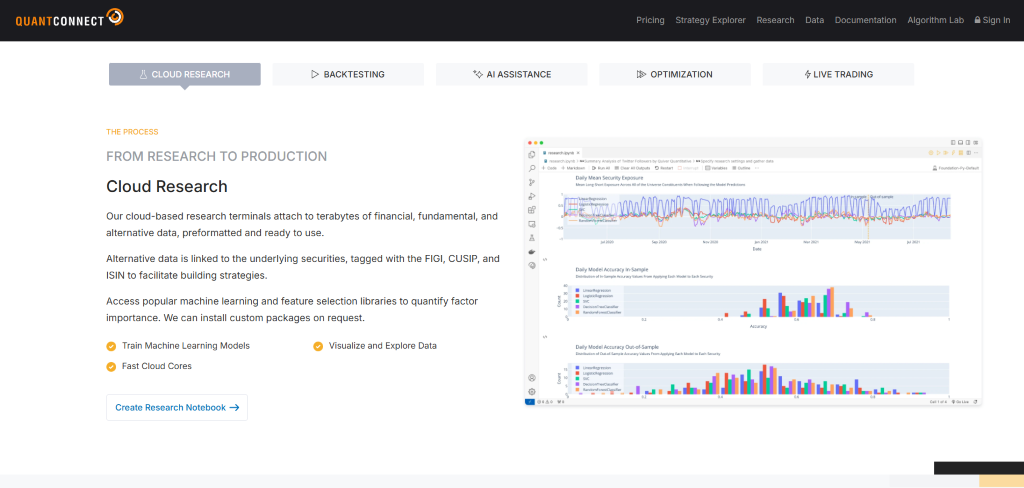Click the check icon beside Visualize and Explore Data
Viewport: 1024px width, 488px height.
318,346
